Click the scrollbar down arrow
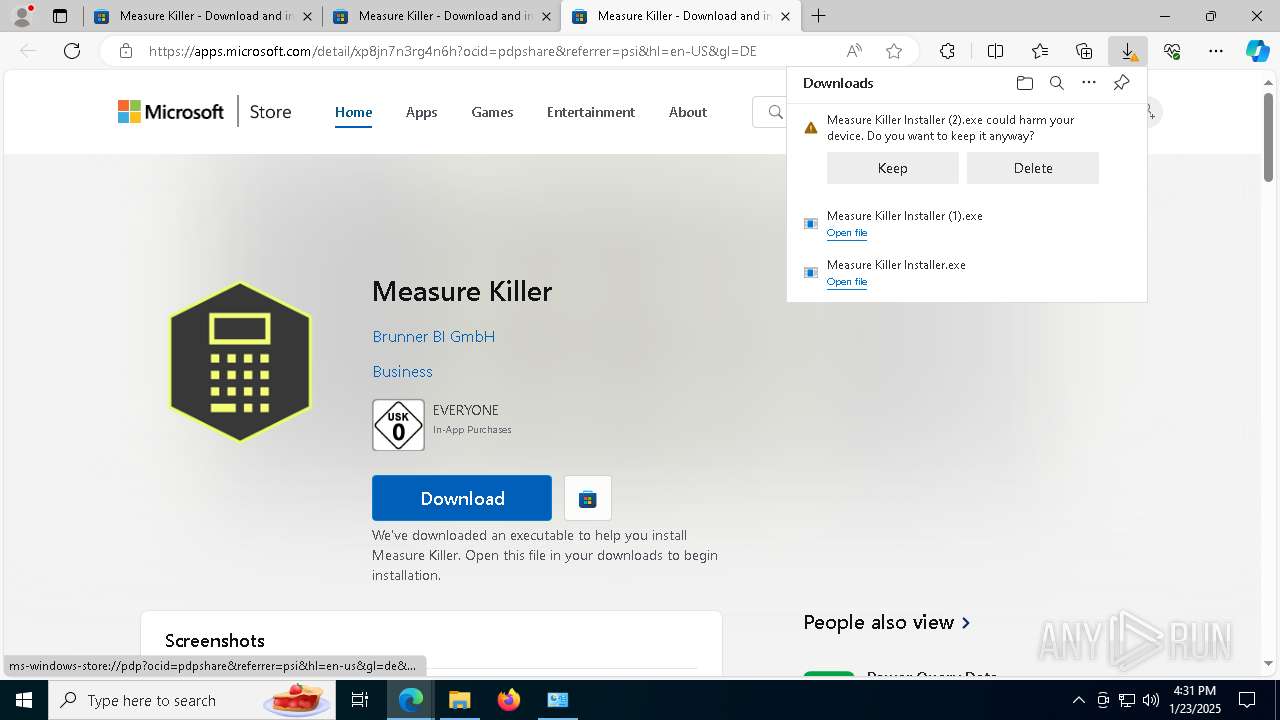This screenshot has width=1280, height=720. click(1270, 662)
